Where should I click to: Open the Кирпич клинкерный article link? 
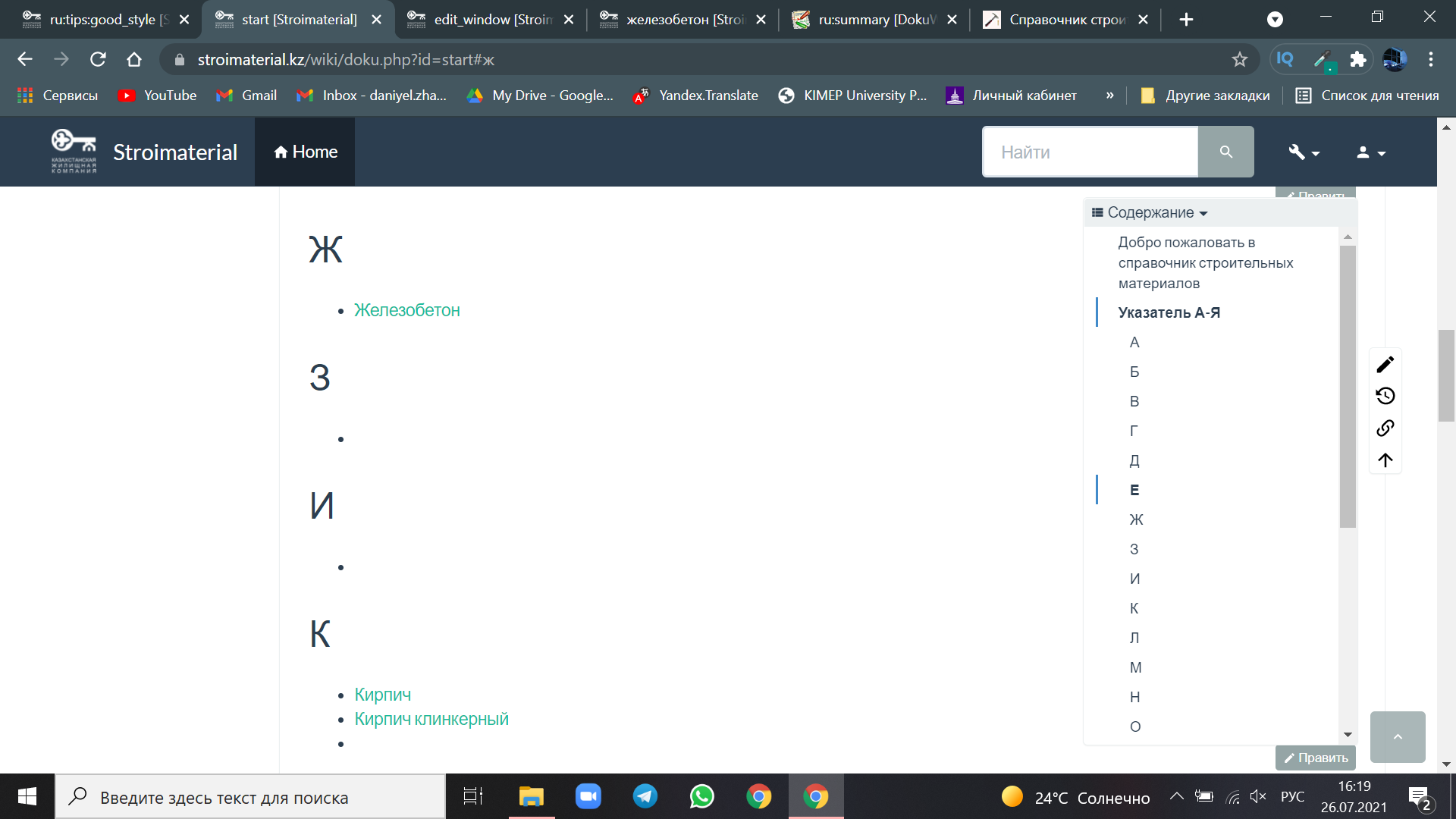click(x=431, y=719)
